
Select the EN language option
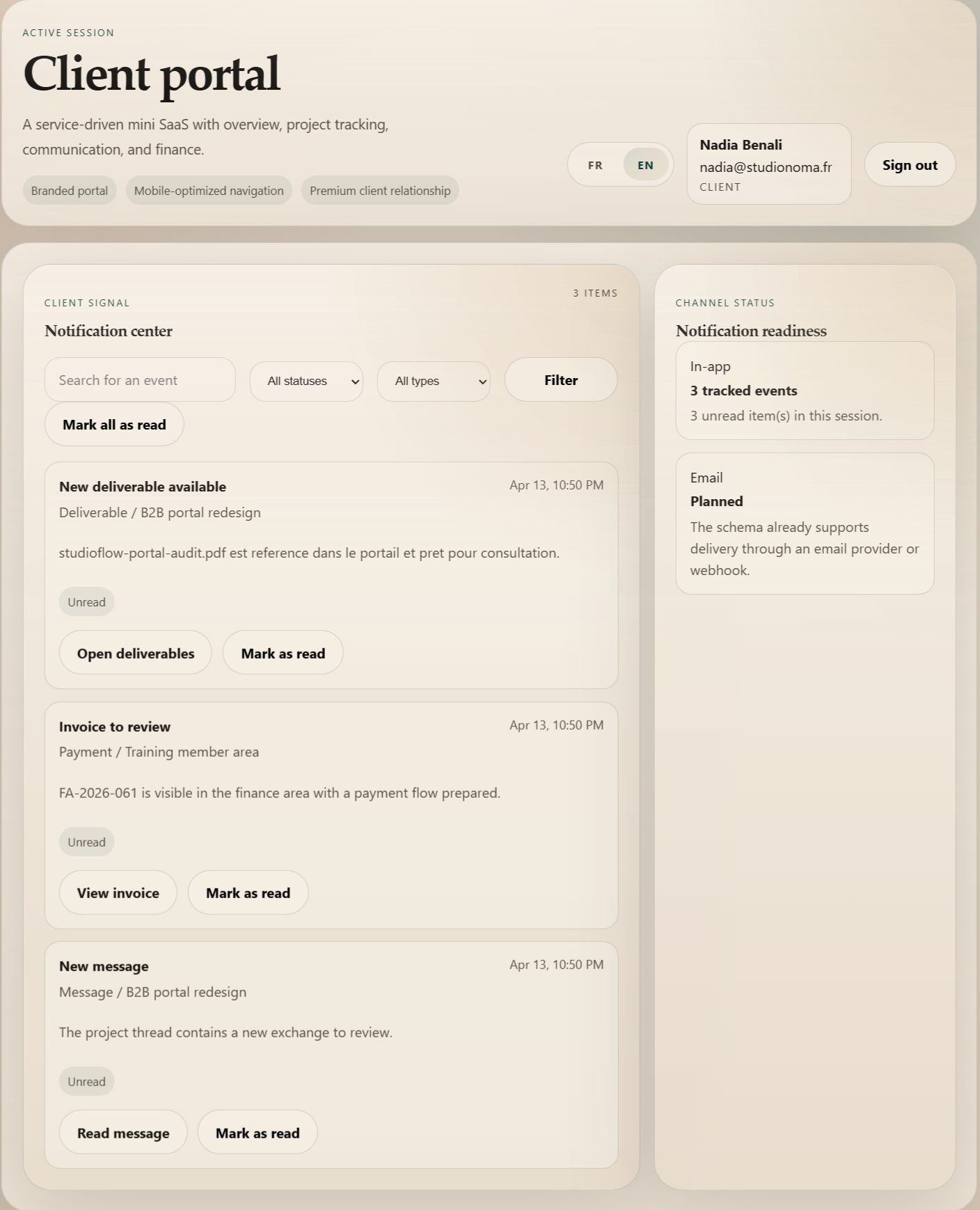point(646,165)
